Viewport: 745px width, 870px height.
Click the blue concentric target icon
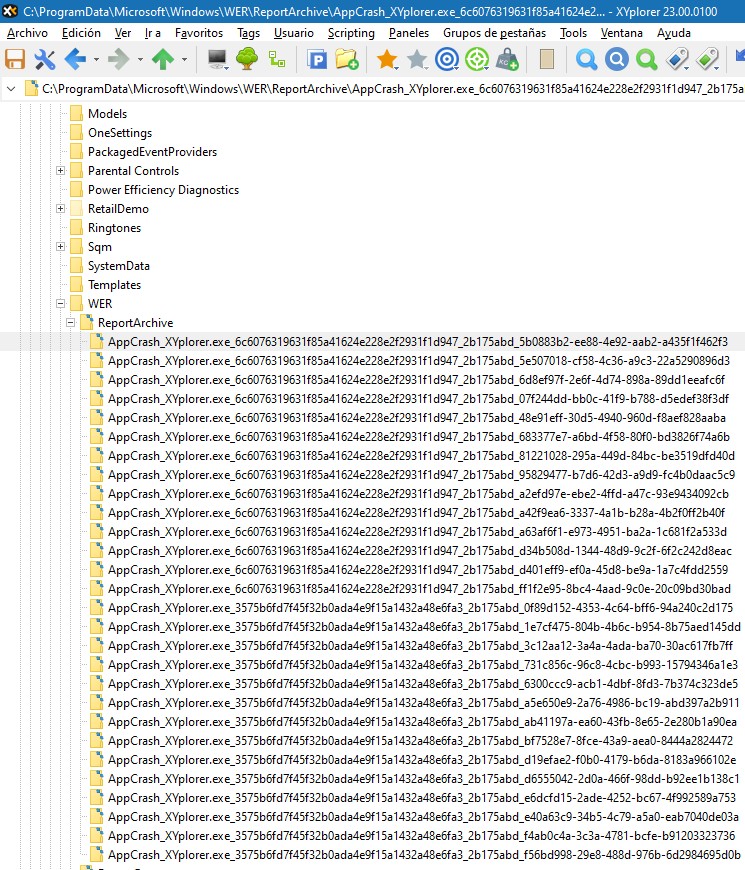pos(447,59)
